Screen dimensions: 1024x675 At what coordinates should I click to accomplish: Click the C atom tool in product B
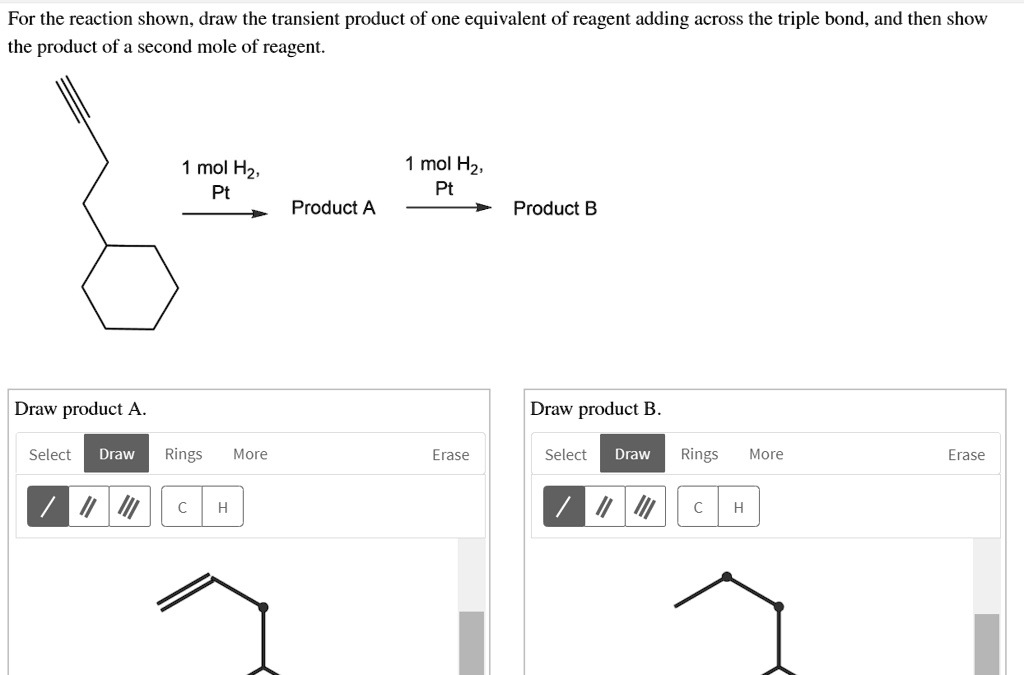click(x=697, y=507)
